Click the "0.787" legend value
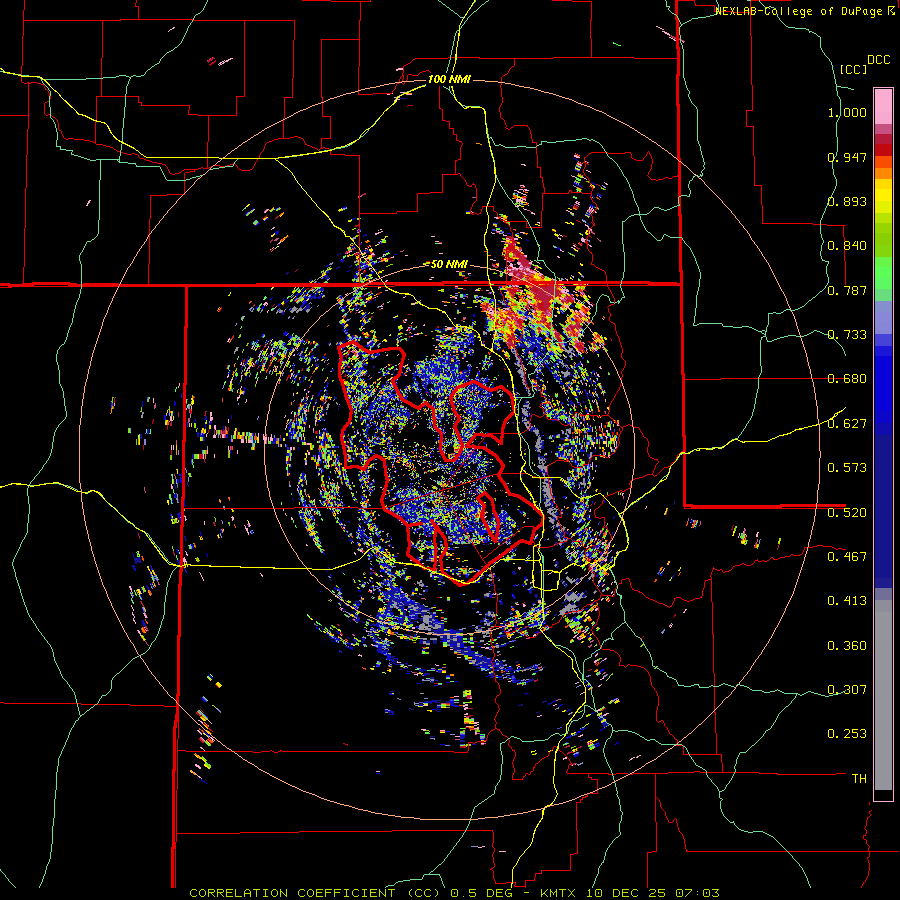The width and height of the screenshot is (900, 900). click(x=847, y=290)
